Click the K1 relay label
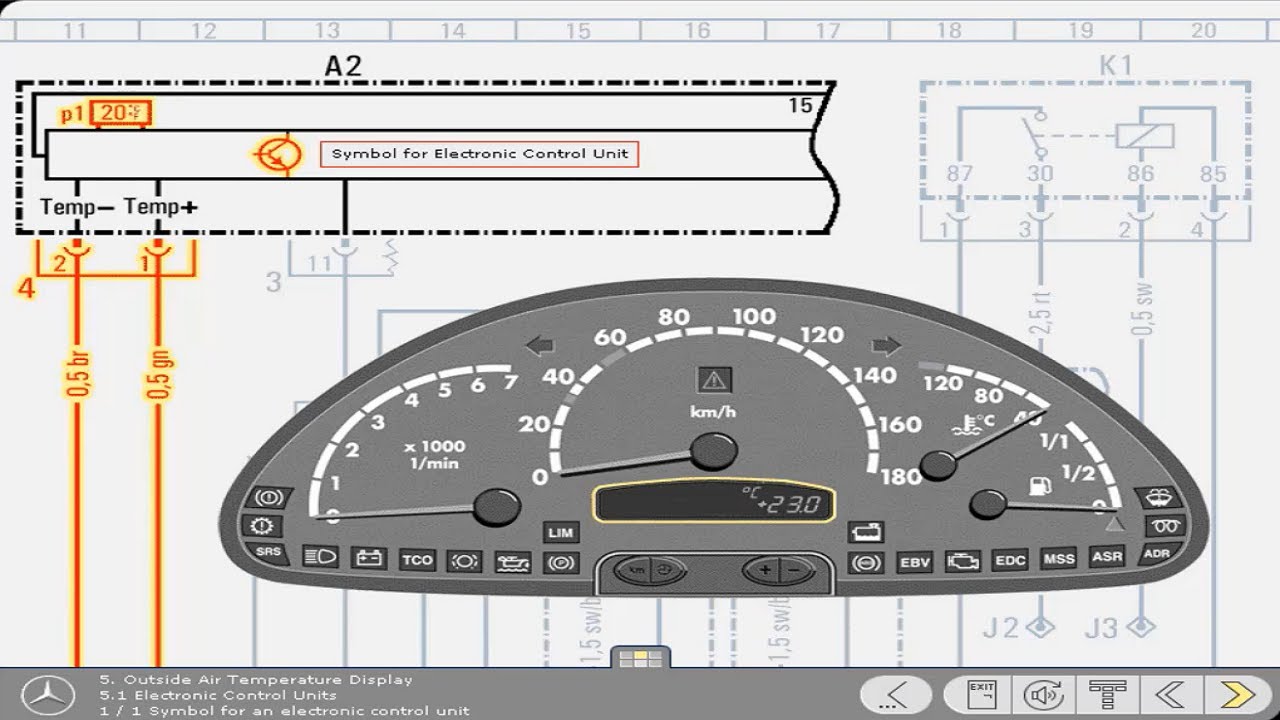This screenshot has height=720, width=1280. 1116,66
